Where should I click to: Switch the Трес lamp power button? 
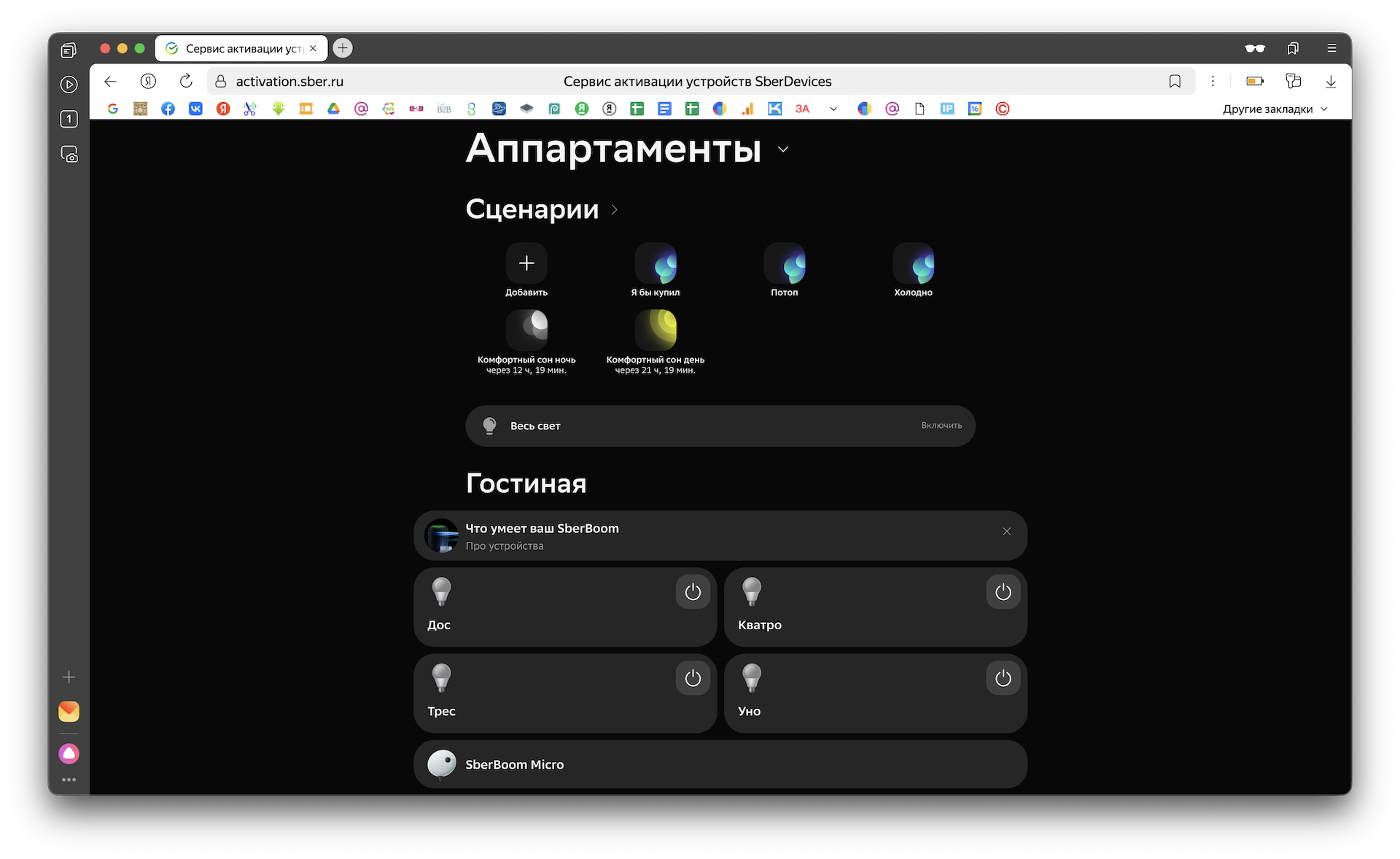[693, 678]
